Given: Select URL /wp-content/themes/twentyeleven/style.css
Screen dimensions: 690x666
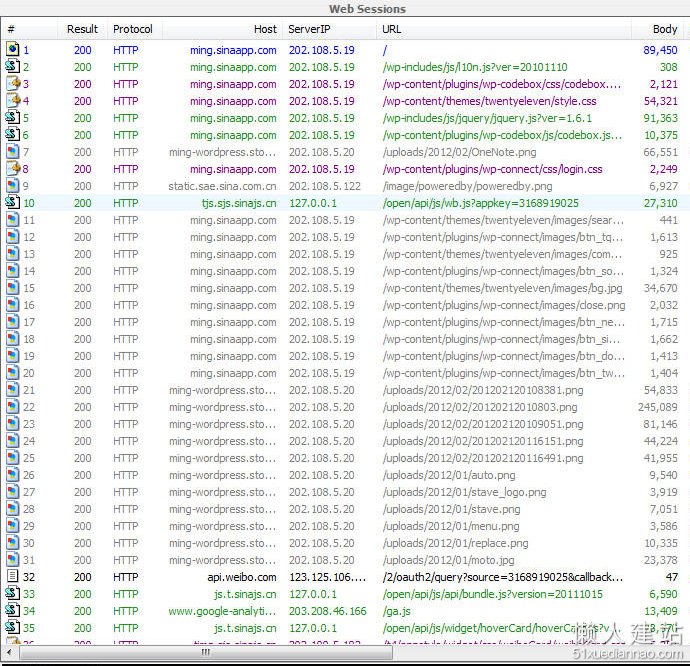Looking at the screenshot, I should point(489,101).
